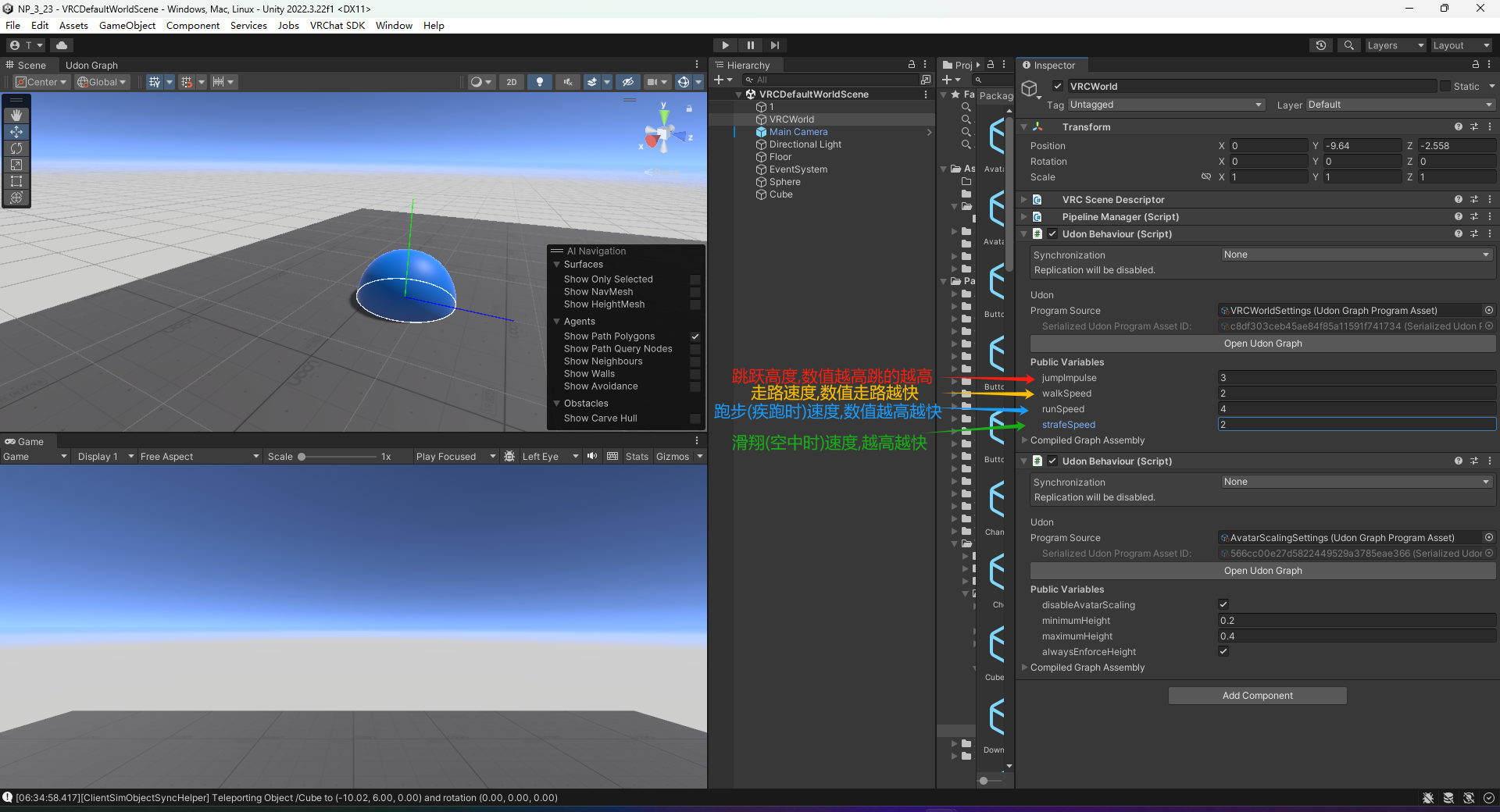Click Open Udon Graph for AvatarScalingSettings

tap(1262, 571)
